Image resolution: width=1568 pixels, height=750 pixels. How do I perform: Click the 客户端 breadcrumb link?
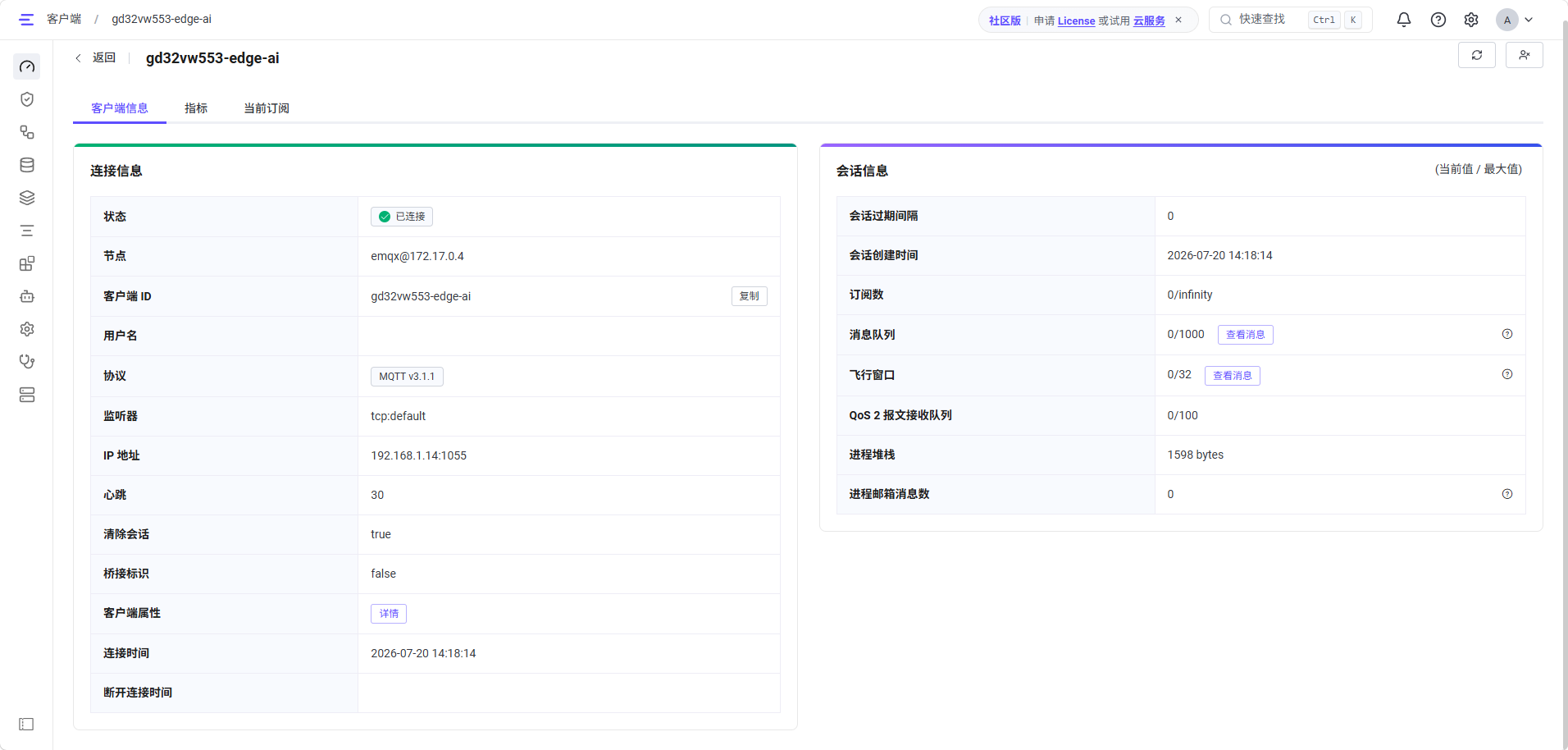(64, 19)
